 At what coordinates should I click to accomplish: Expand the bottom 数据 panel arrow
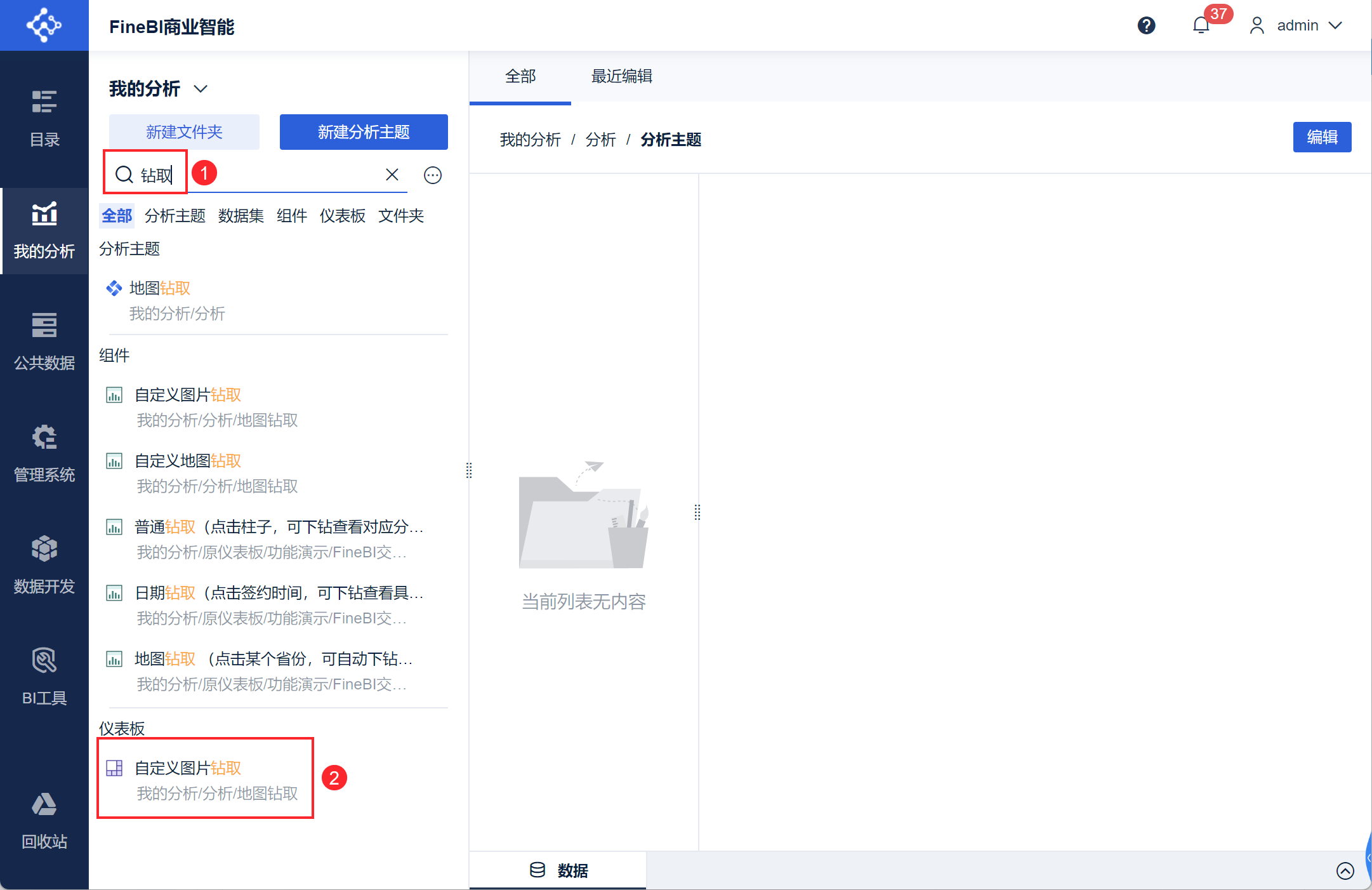click(1345, 870)
